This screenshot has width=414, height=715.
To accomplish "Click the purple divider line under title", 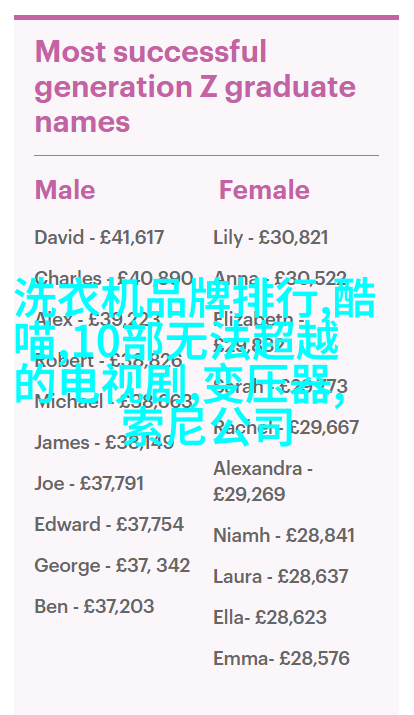I will coord(207,155).
